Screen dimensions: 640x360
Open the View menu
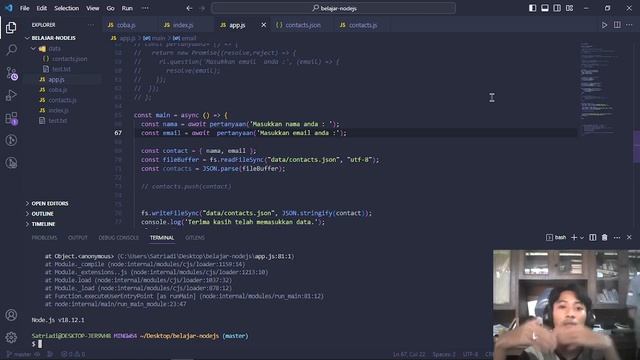[x=93, y=8]
